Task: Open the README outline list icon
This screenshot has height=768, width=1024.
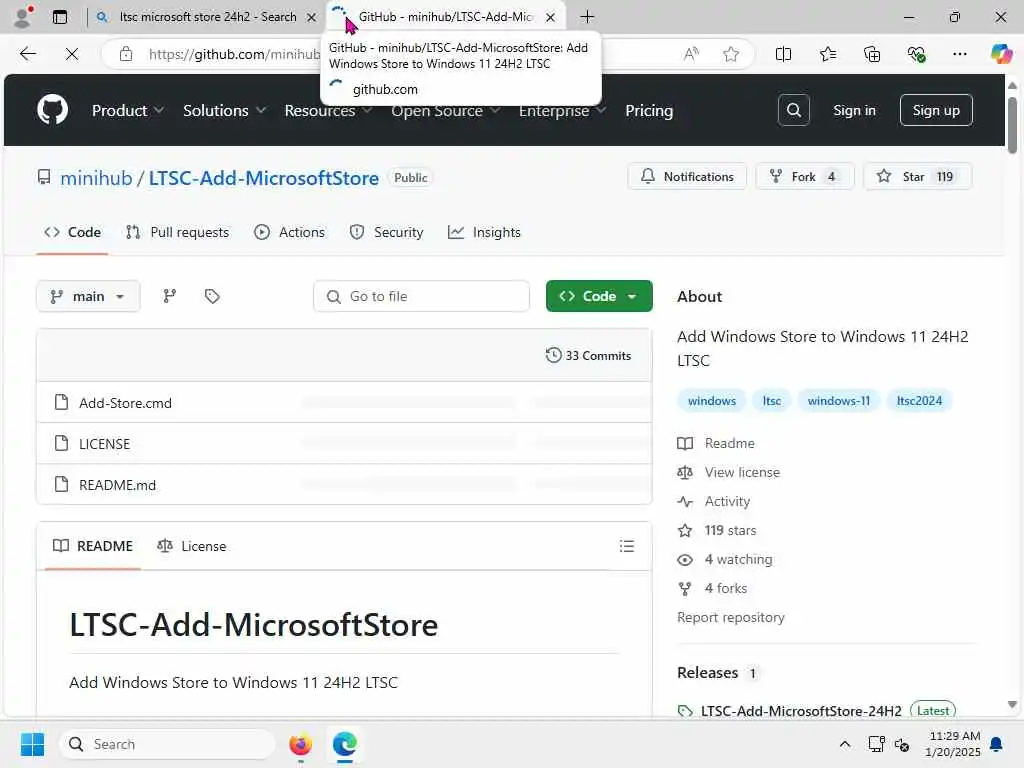Action: [626, 546]
